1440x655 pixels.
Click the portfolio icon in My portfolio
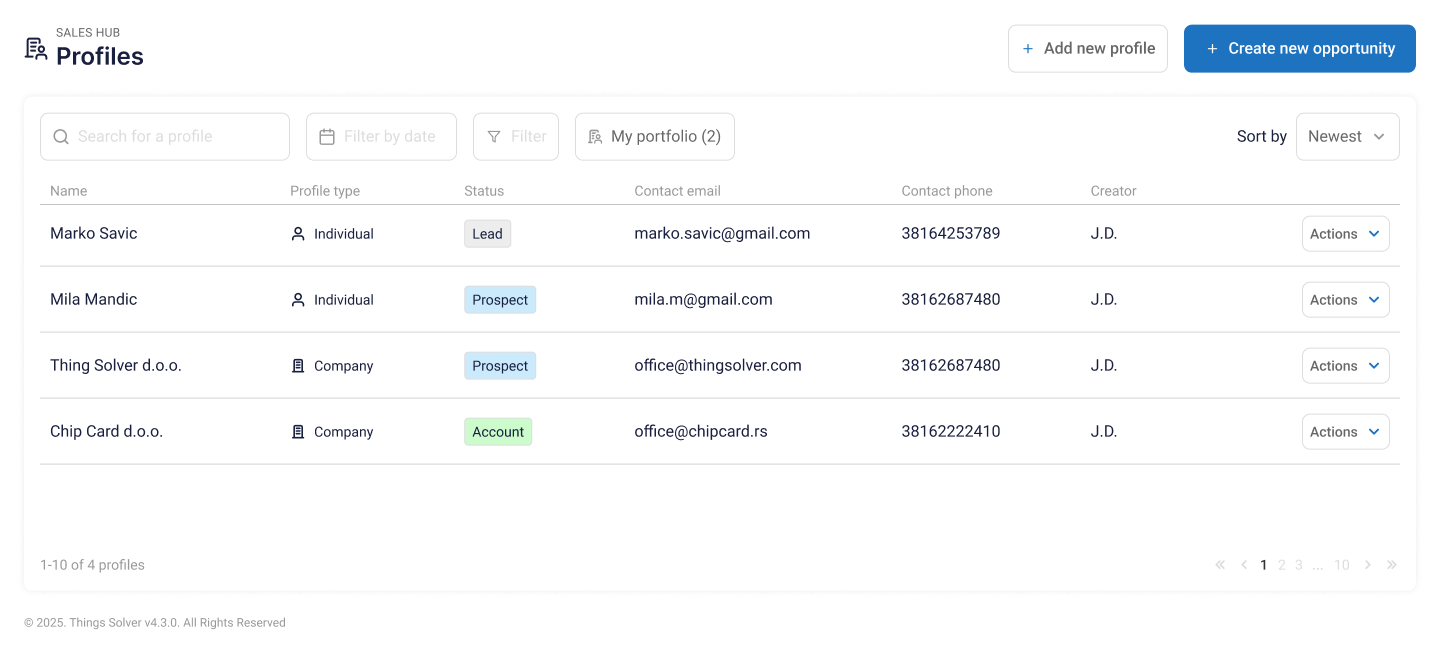(x=595, y=137)
